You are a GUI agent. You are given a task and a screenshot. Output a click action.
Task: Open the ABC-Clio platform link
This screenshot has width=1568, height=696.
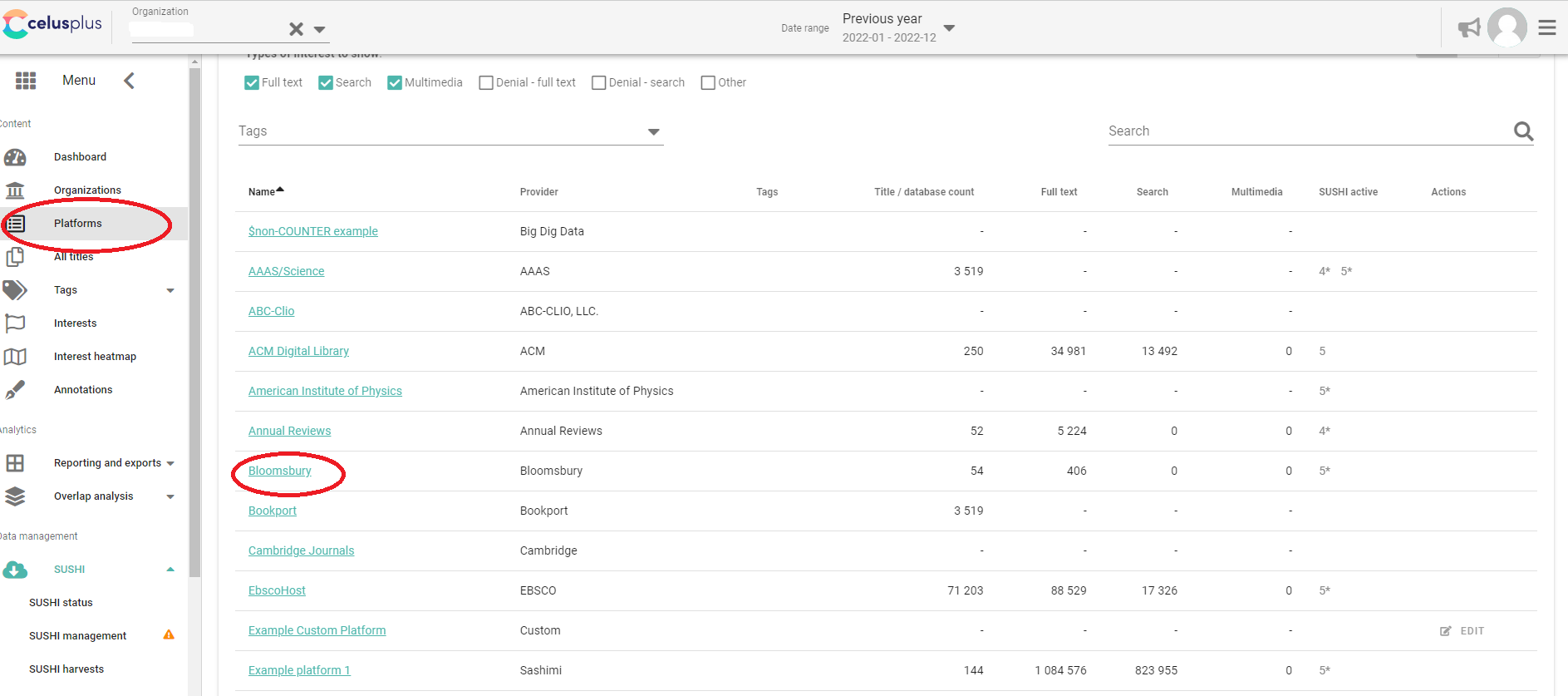pyautogui.click(x=271, y=311)
